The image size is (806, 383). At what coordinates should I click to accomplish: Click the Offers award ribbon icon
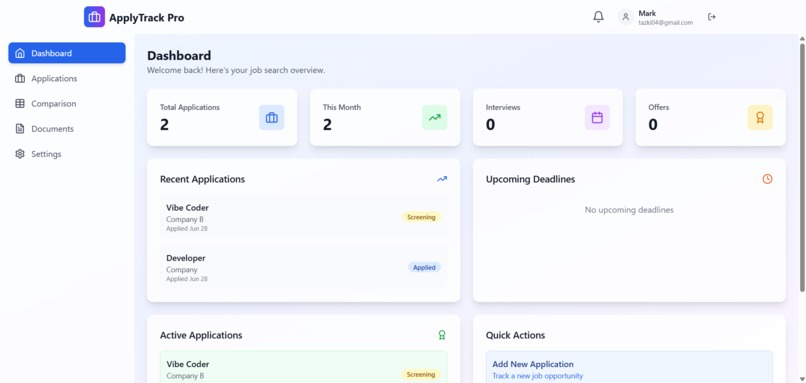point(760,118)
